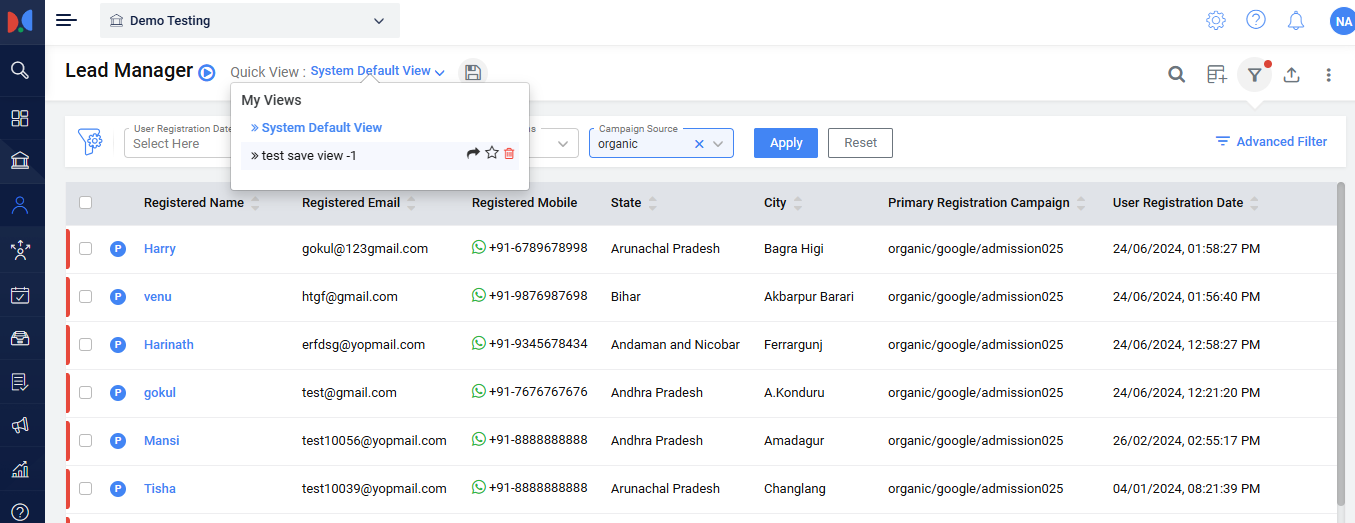This screenshot has height=523, width=1355.
Task: Open the column customization icon
Action: [1216, 74]
